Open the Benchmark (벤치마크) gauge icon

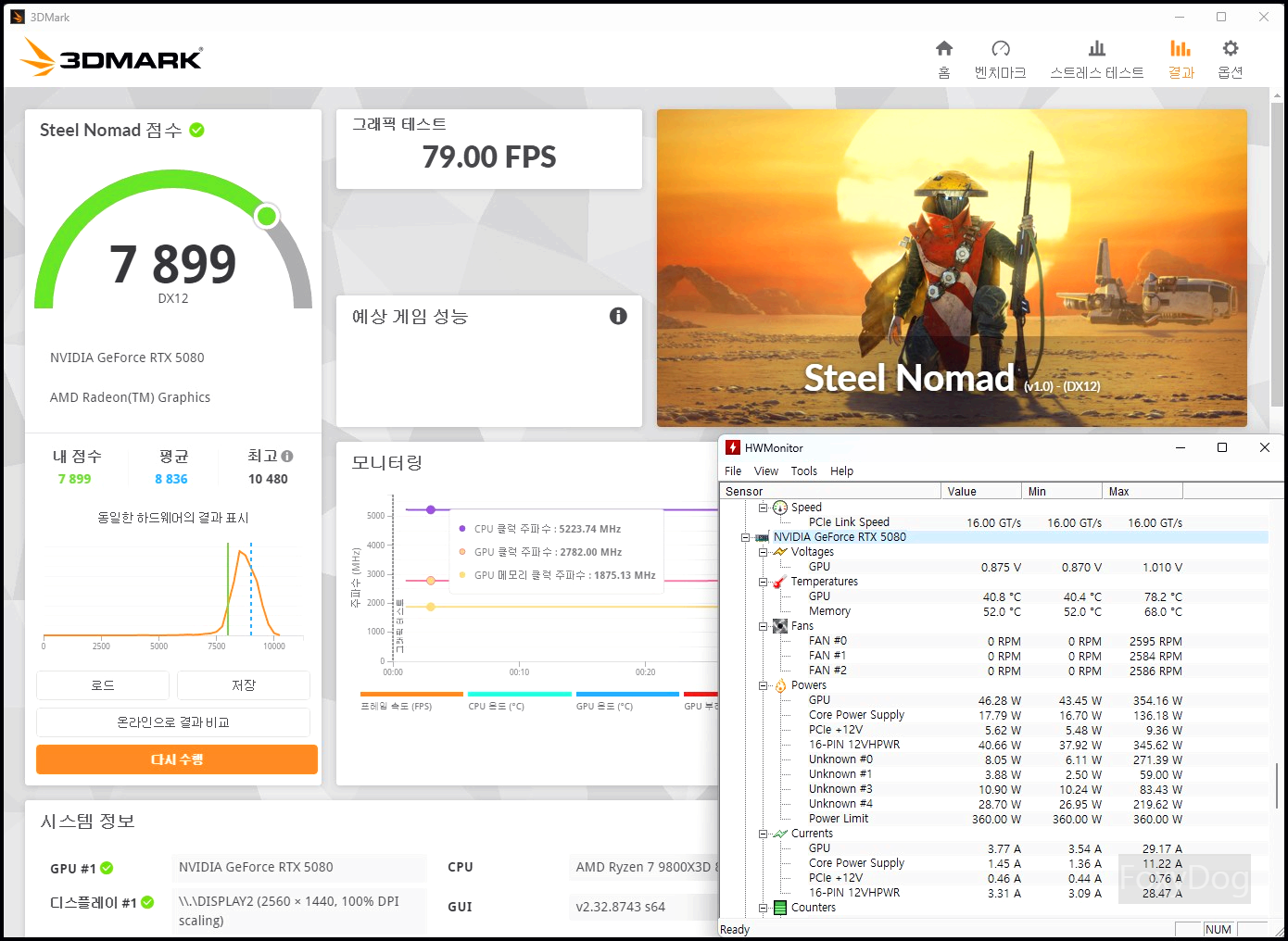pos(1001,48)
